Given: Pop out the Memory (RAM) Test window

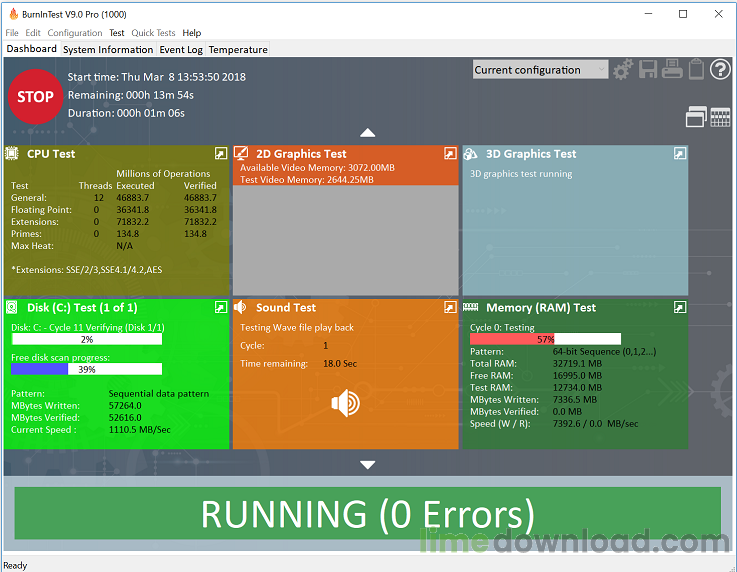Looking at the screenshot, I should tap(680, 307).
